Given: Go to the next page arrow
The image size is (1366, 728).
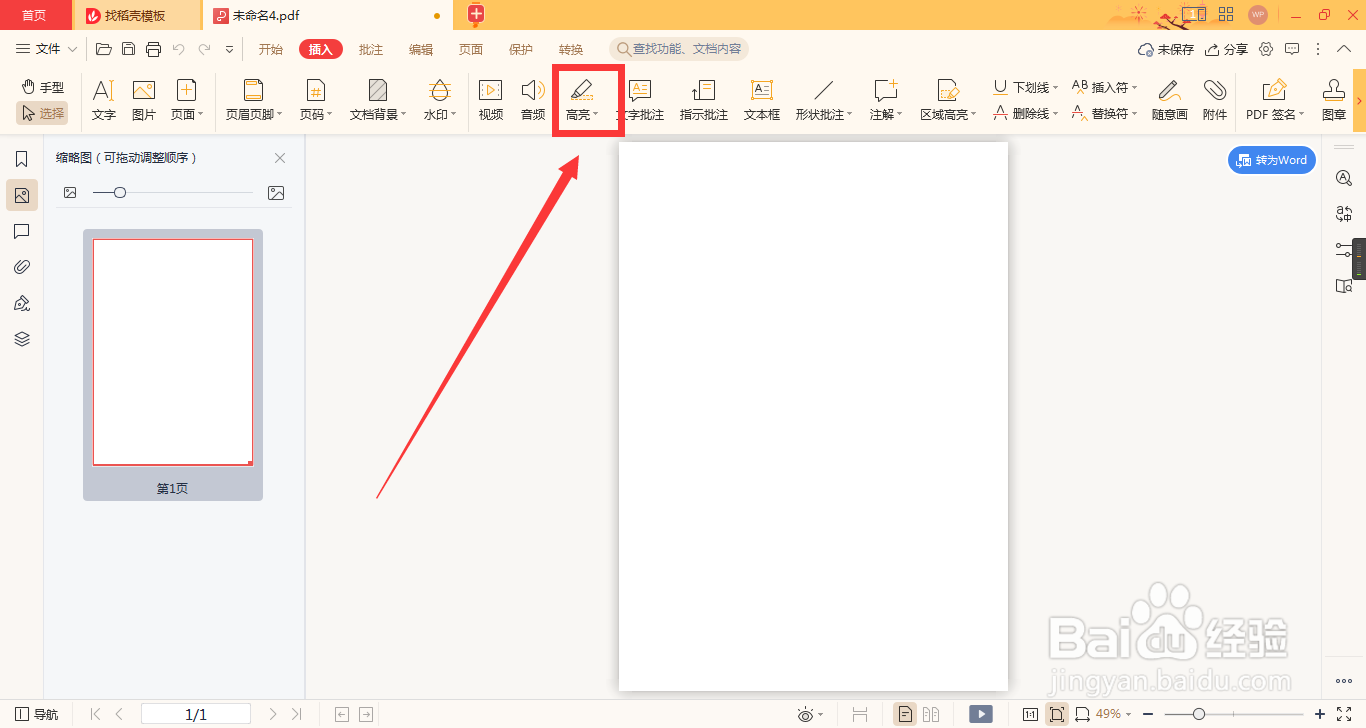Looking at the screenshot, I should [x=273, y=714].
